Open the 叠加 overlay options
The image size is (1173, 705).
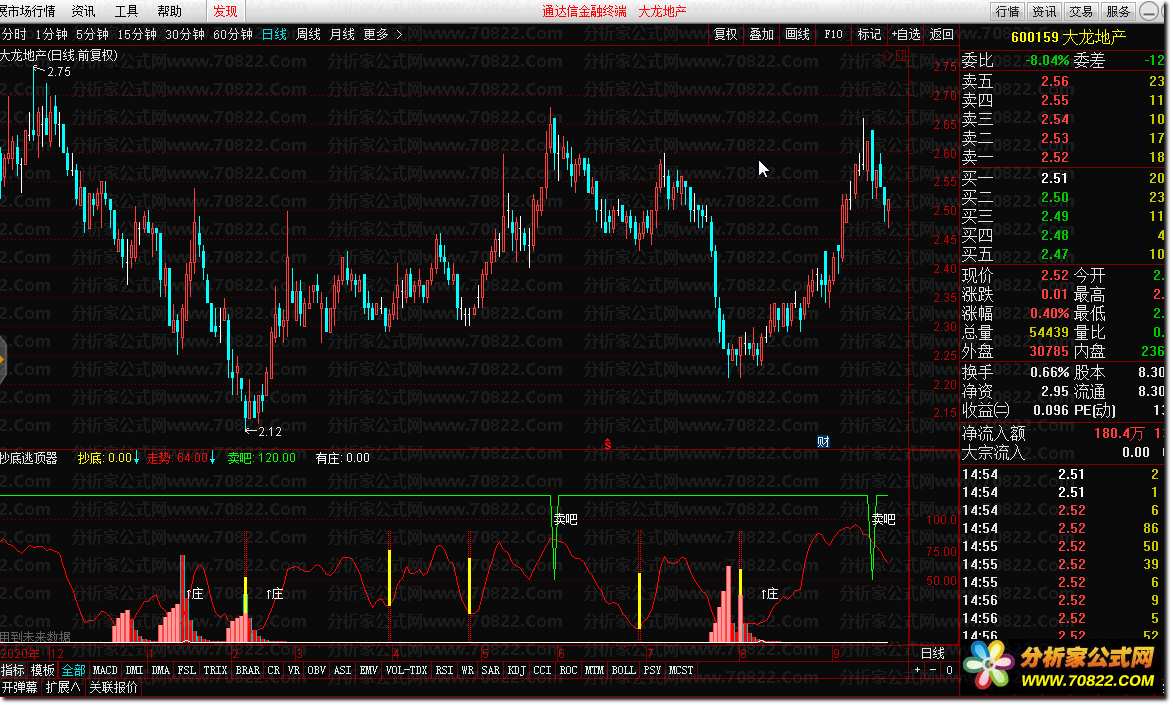pos(762,34)
